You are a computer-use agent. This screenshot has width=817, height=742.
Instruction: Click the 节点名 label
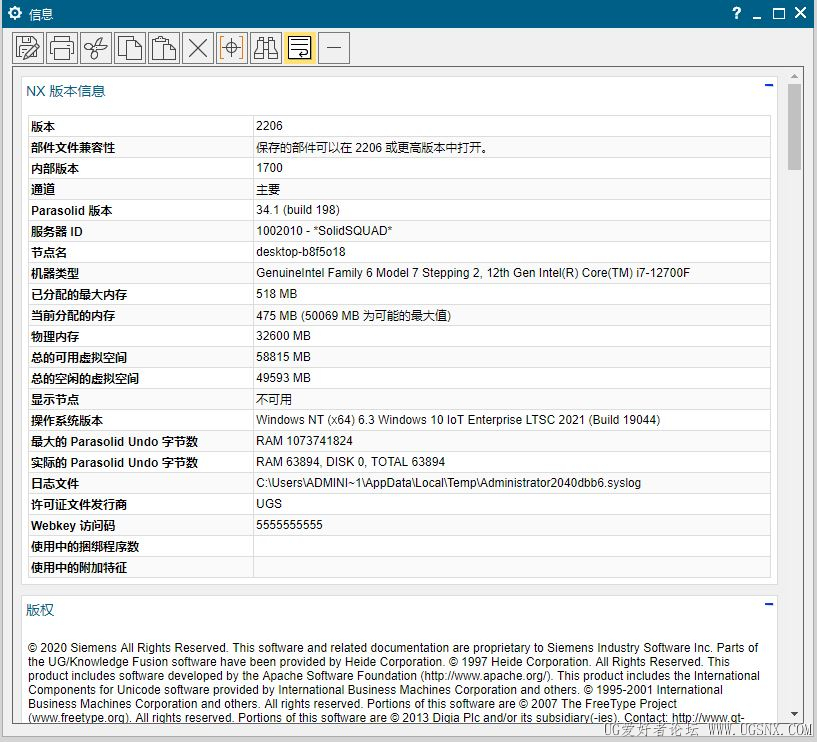tap(49, 253)
